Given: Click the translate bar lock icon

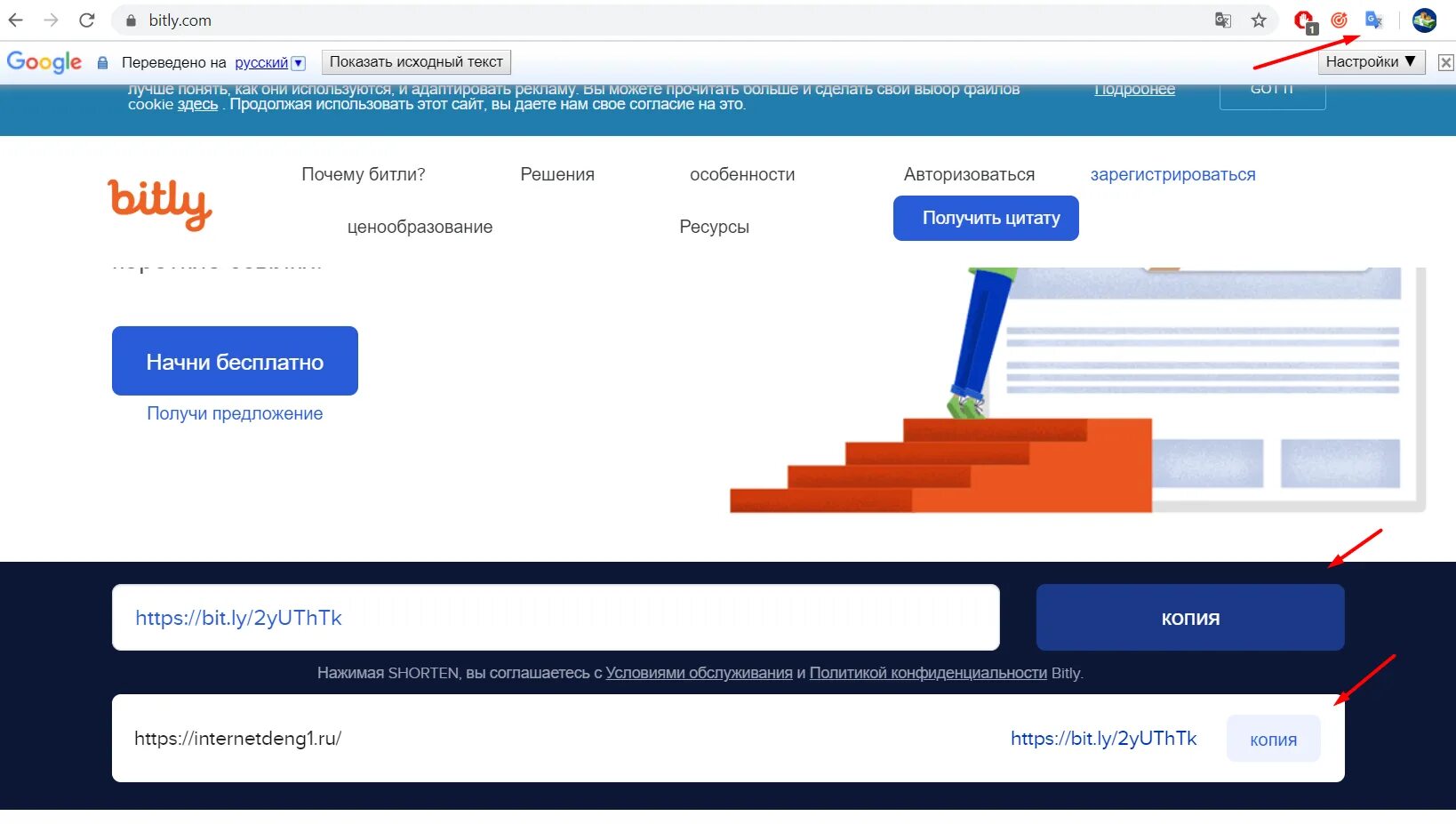Looking at the screenshot, I should point(102,62).
